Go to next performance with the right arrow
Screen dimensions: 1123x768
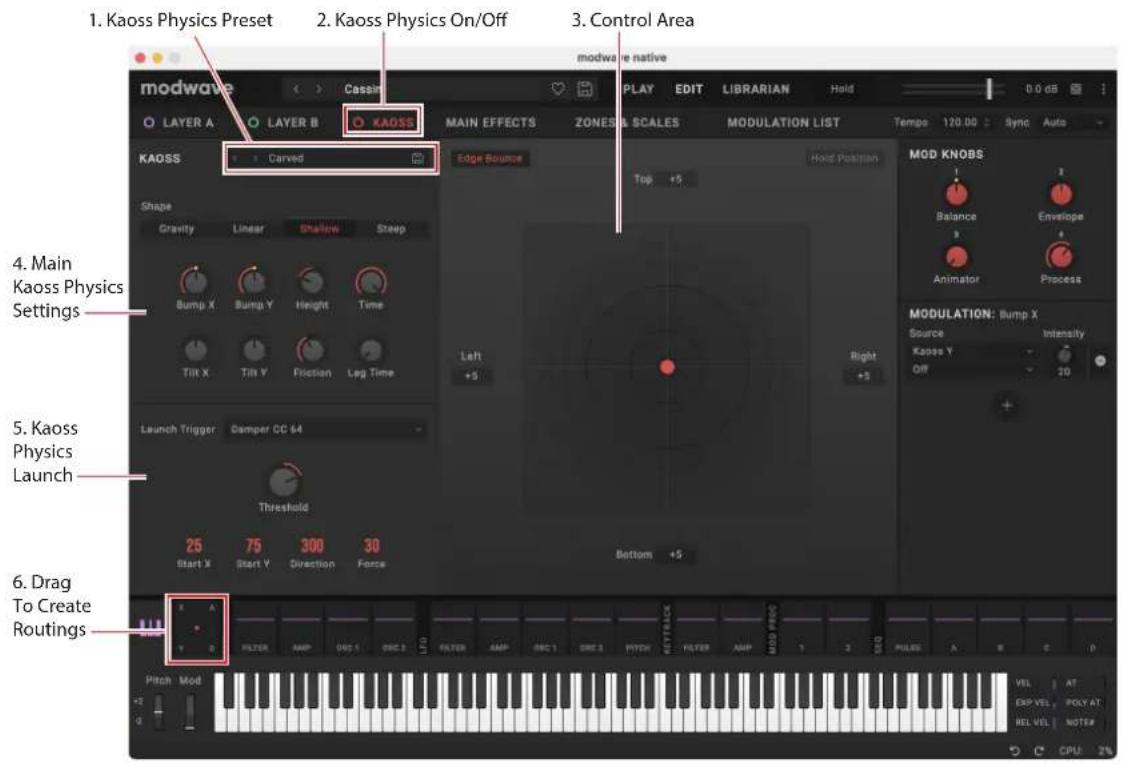coord(319,89)
